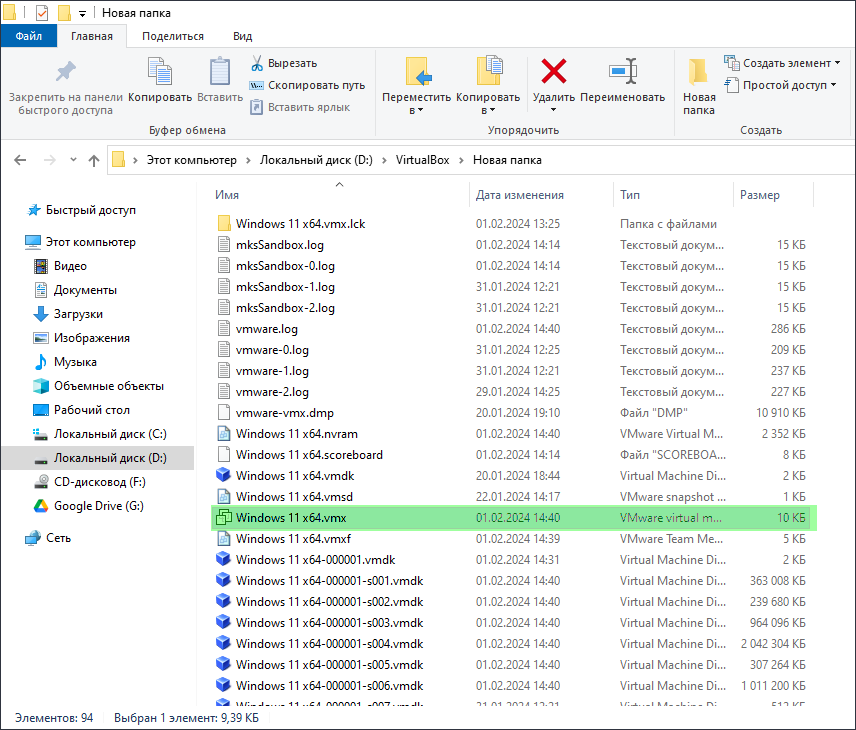The image size is (856, 730).
Task: Open the Customize Quick Access Toolbar dropdown
Action: [82, 14]
